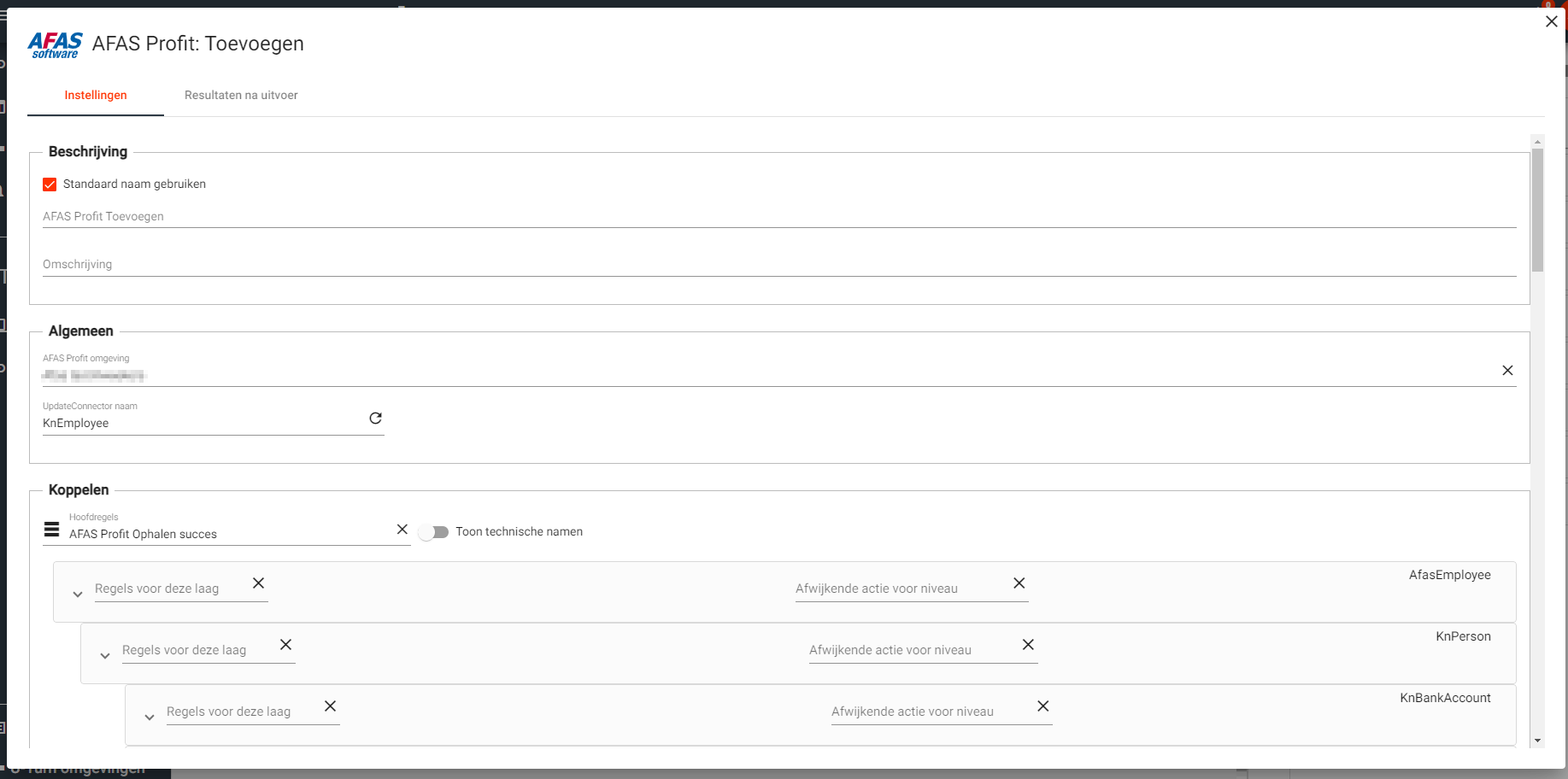Enable Toon technische namen toggle

coord(434,532)
